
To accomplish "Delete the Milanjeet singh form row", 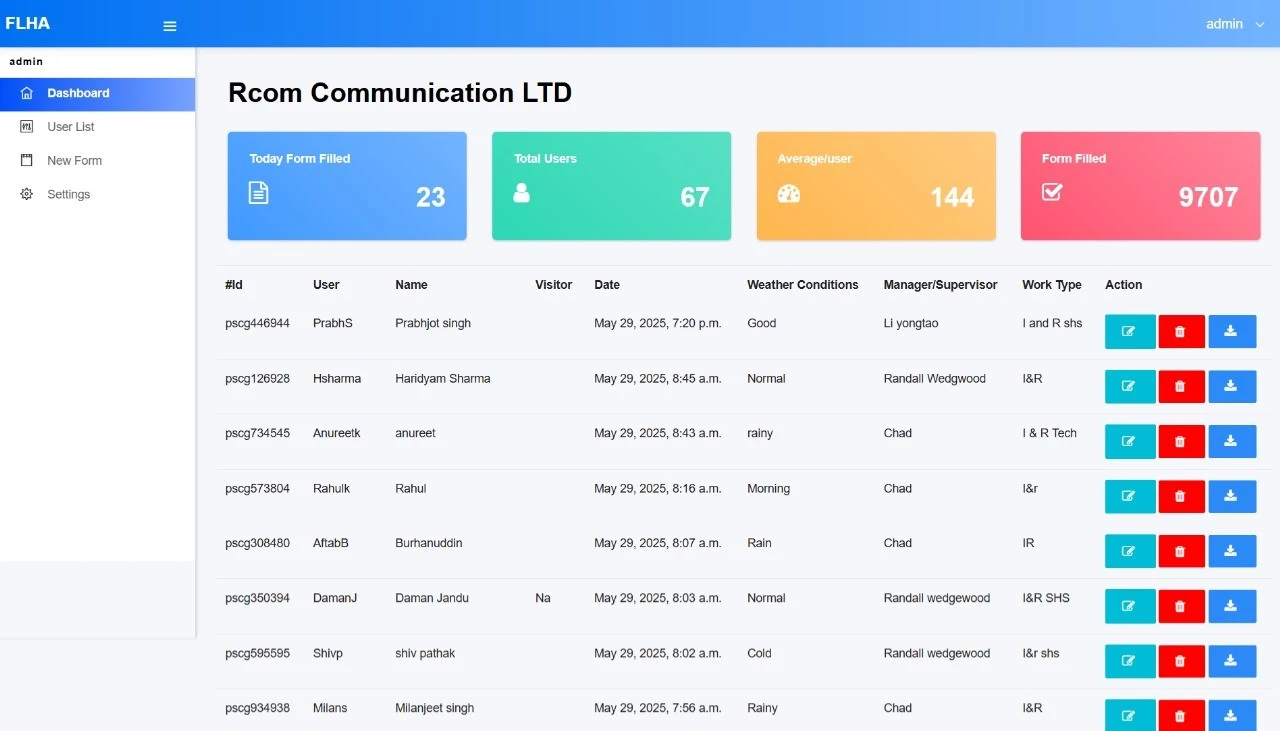I will (x=1181, y=715).
